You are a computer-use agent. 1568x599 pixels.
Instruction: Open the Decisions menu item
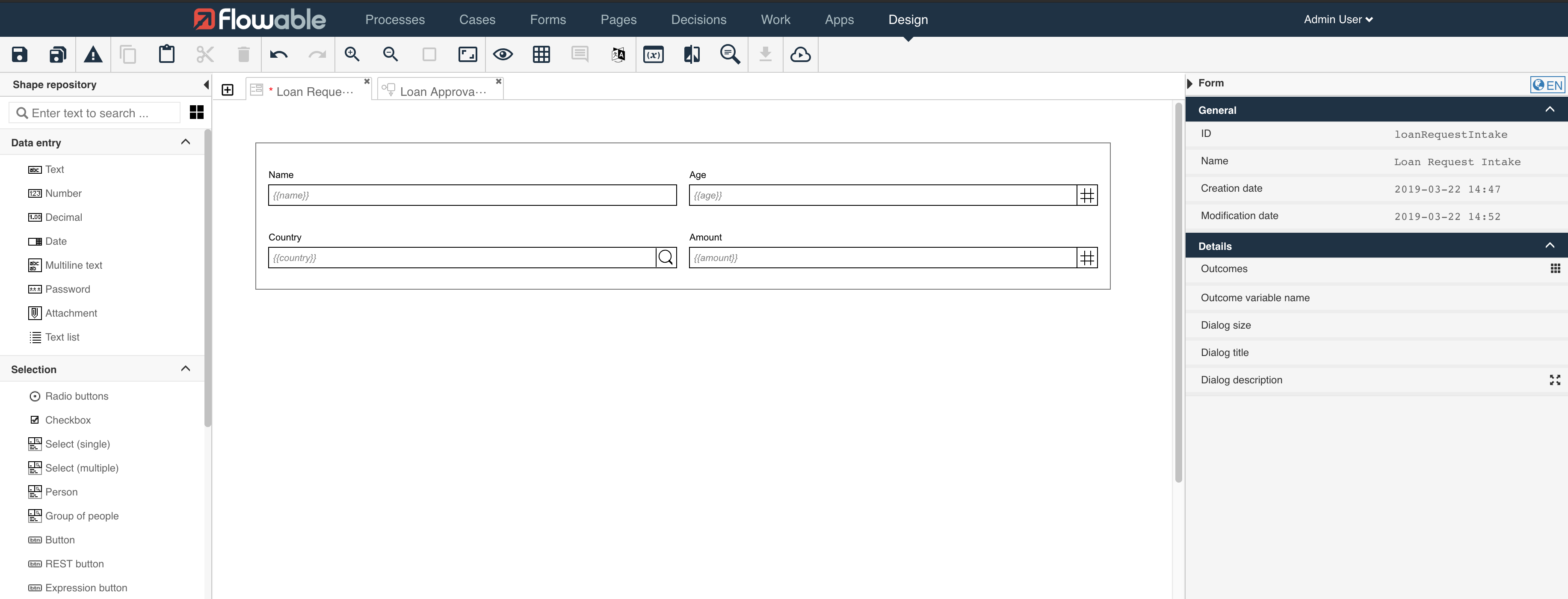pyautogui.click(x=698, y=19)
